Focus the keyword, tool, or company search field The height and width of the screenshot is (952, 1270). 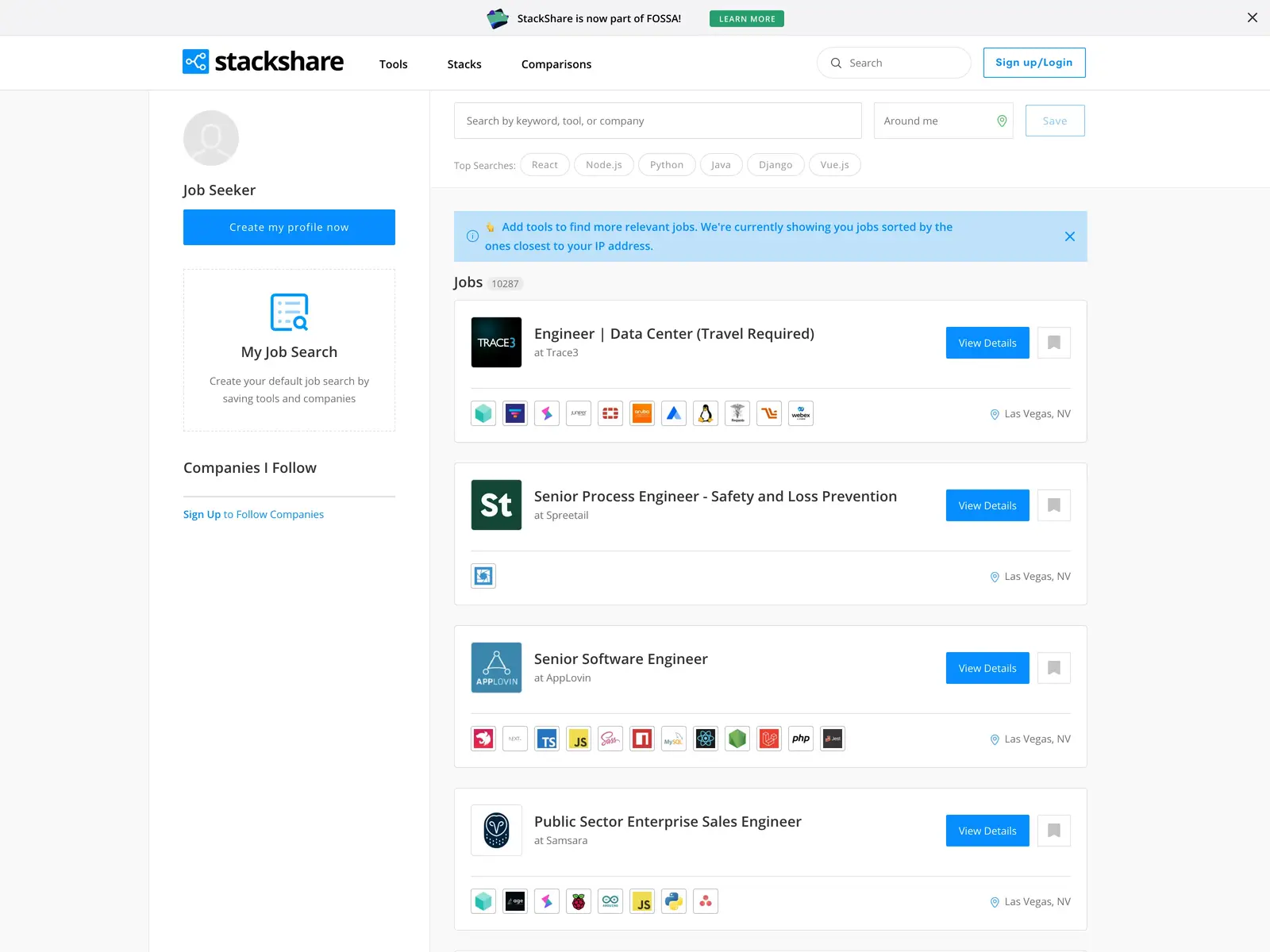pyautogui.click(x=658, y=121)
